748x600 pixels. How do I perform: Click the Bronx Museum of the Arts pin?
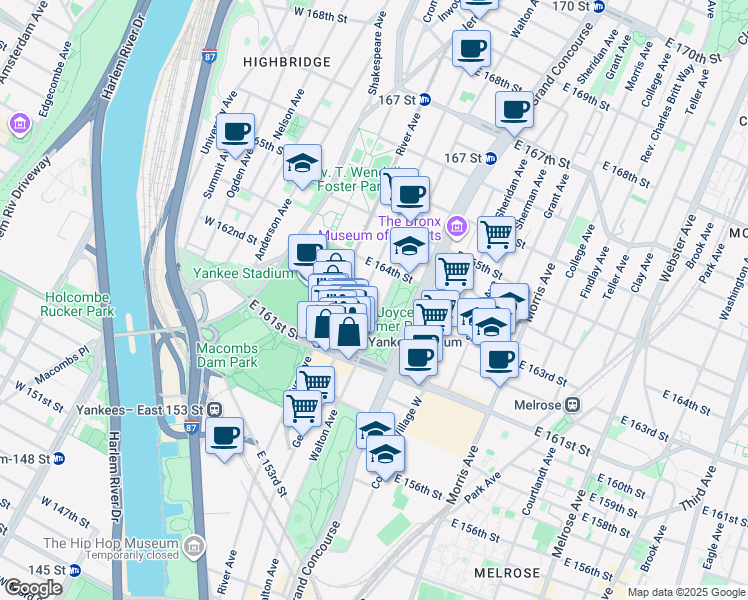pyautogui.click(x=457, y=226)
